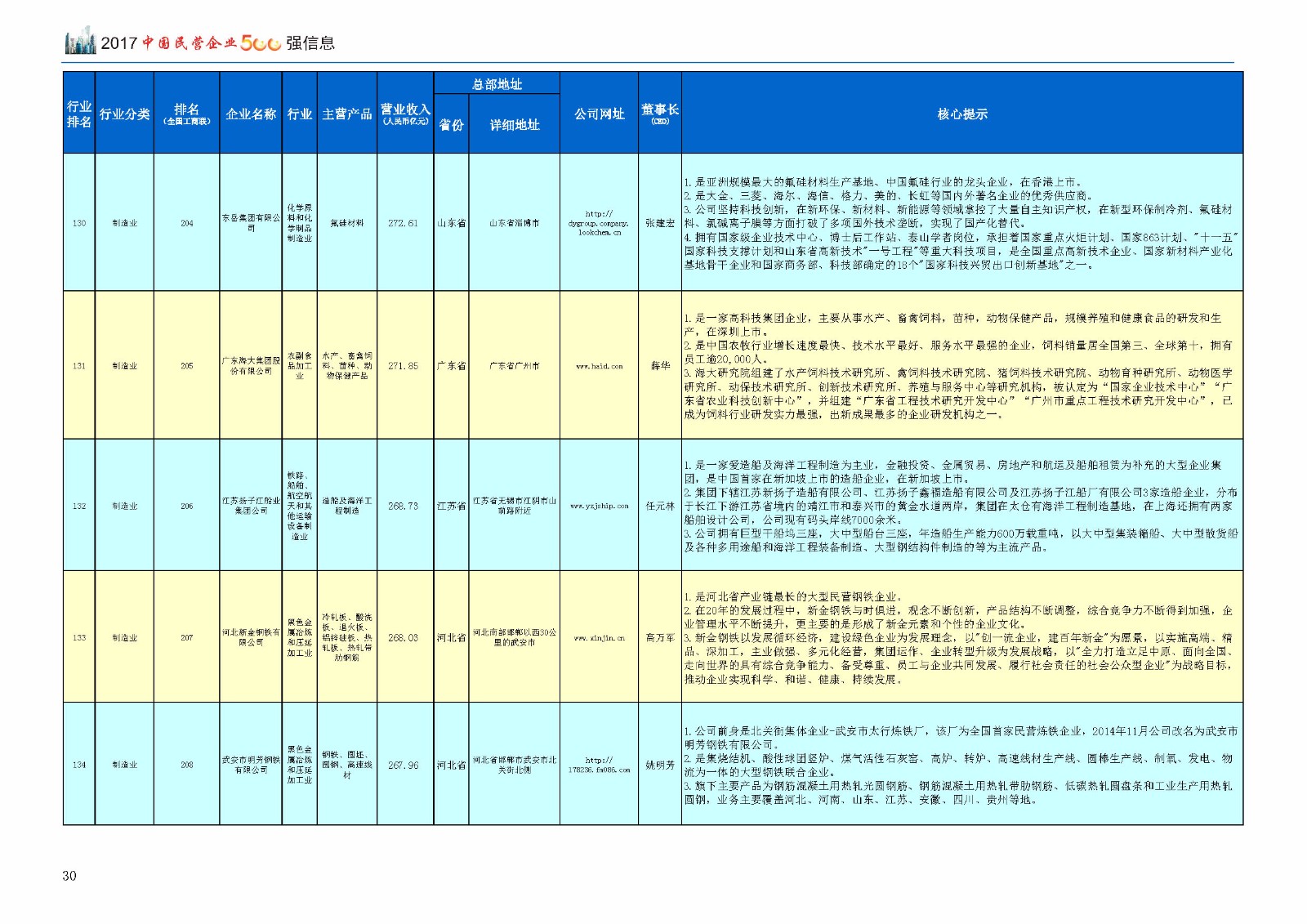Click address cell '广东省广州市'
1307x924 pixels.
(x=515, y=366)
